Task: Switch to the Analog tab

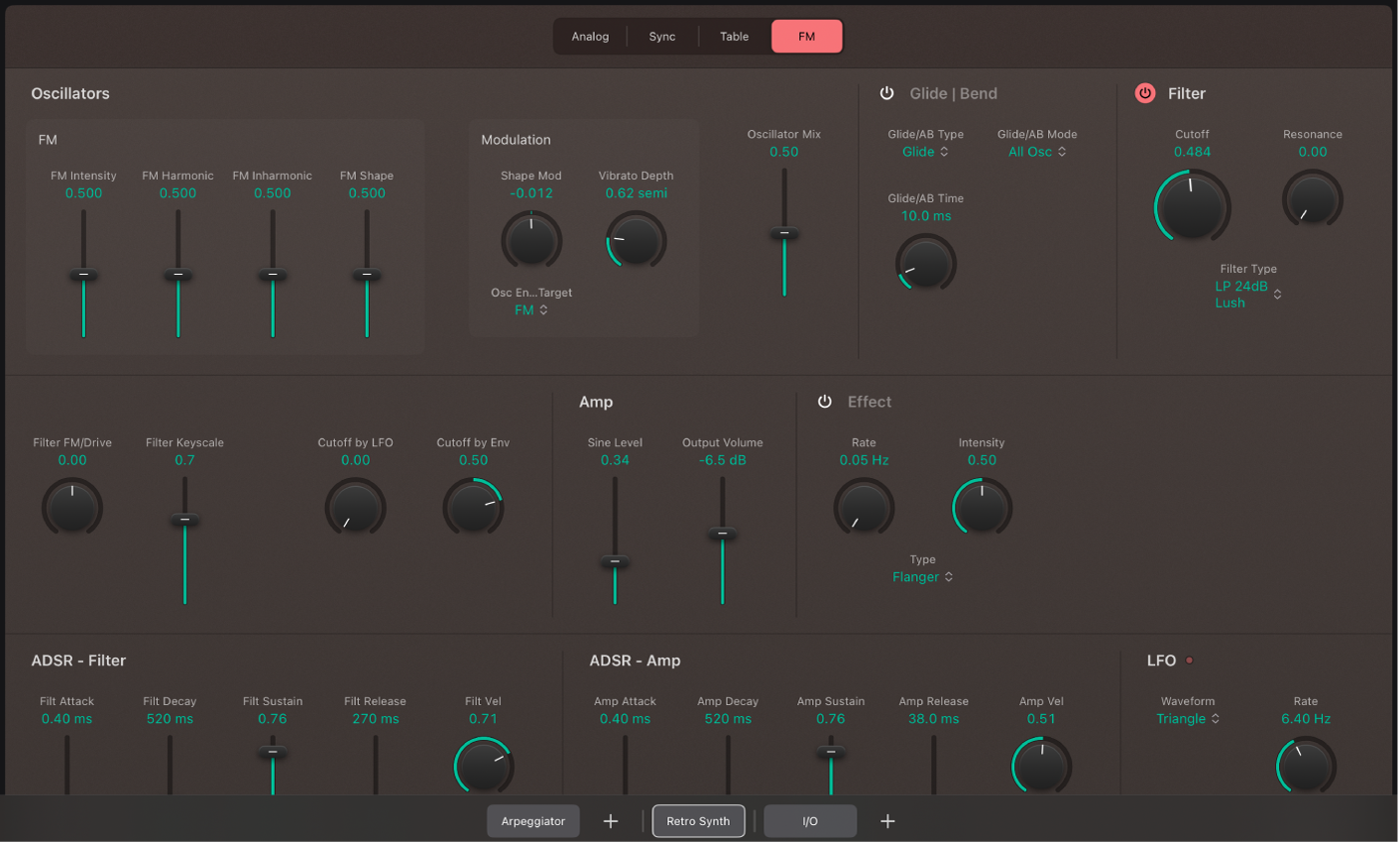Action: click(x=589, y=36)
